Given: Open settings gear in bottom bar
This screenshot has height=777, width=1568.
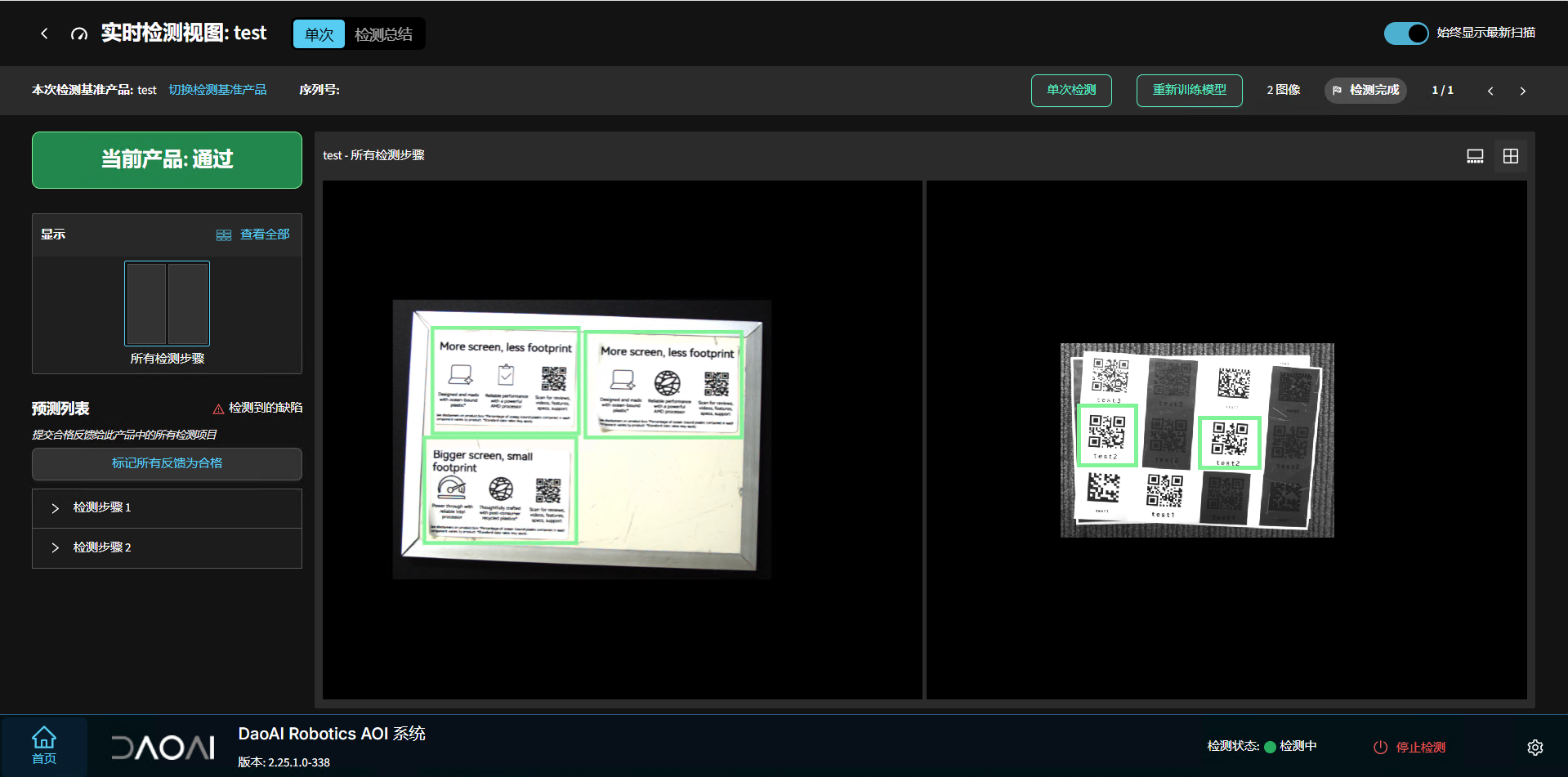Looking at the screenshot, I should (x=1534, y=747).
